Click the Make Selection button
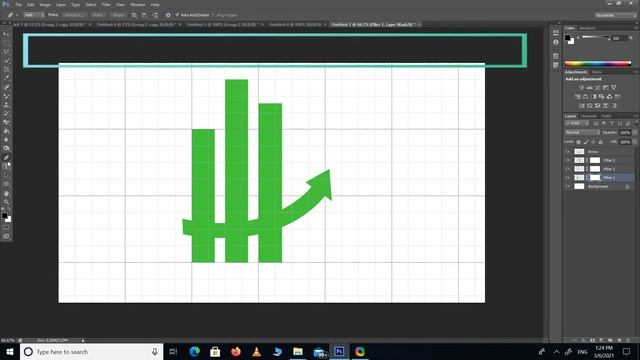This screenshot has width=640, height=360. click(74, 15)
